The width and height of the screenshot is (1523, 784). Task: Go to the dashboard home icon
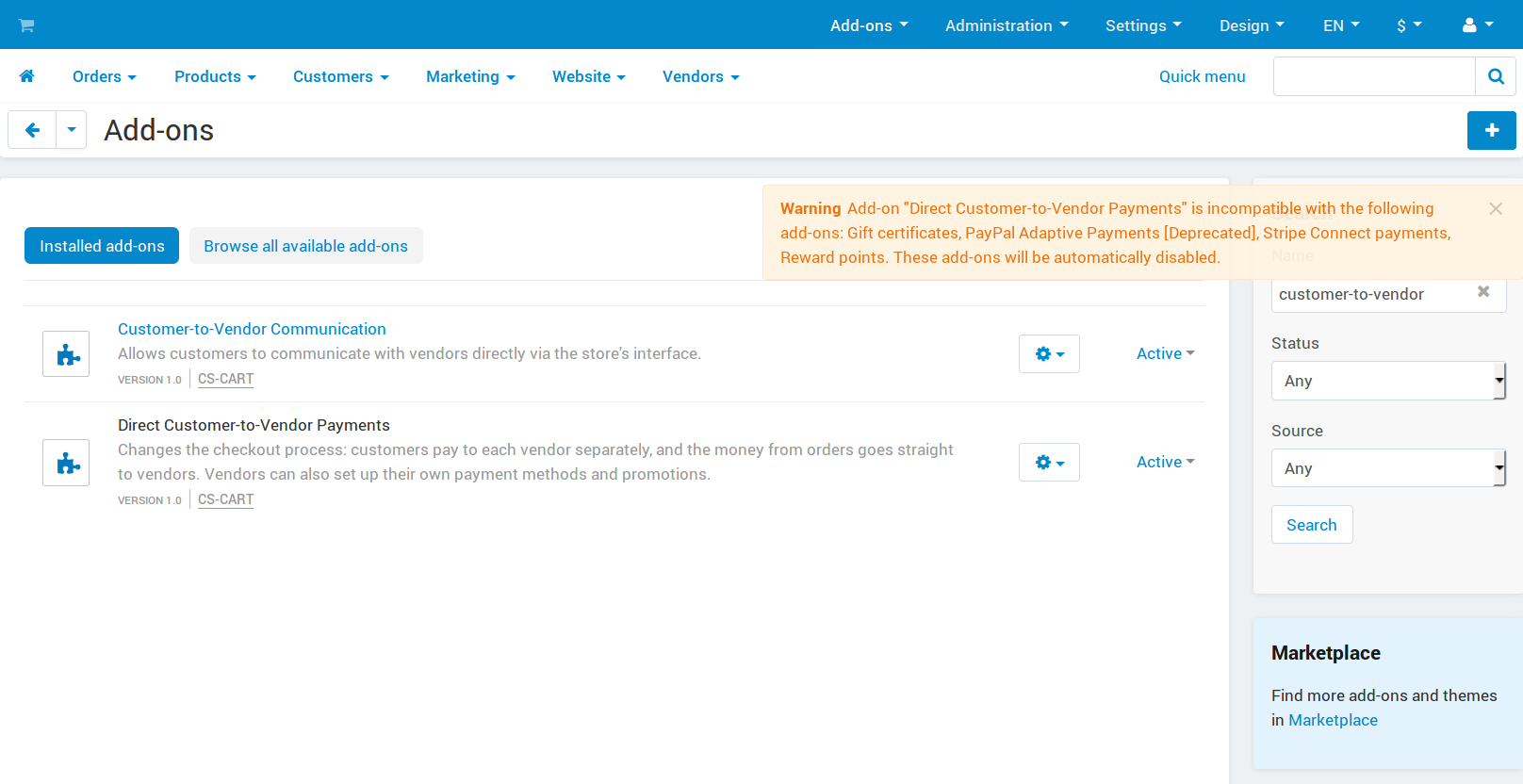(x=26, y=76)
